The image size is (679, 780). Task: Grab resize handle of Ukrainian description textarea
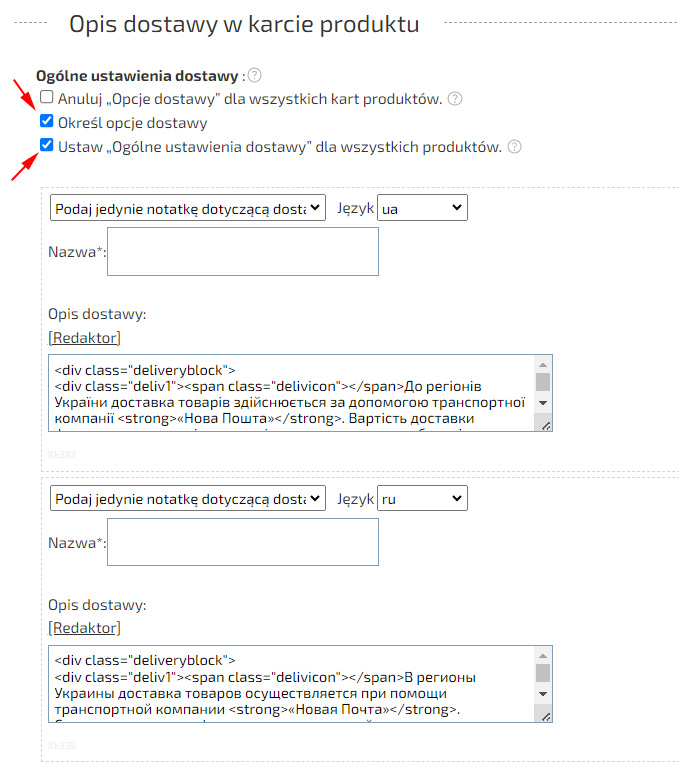click(x=546, y=426)
